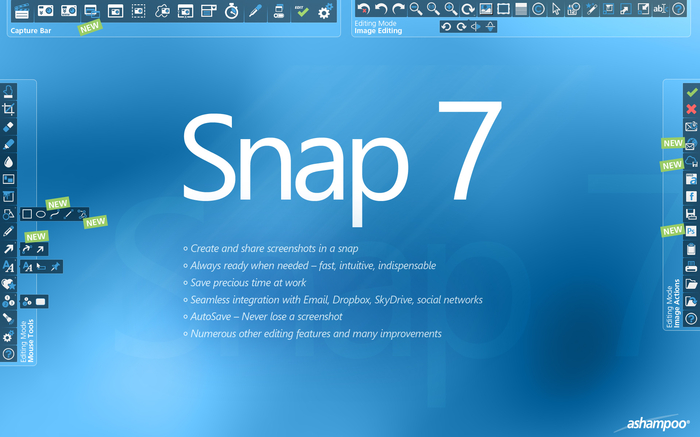The height and width of the screenshot is (437, 700).
Task: Open folder icon in Image Actions
Action: tap(692, 284)
